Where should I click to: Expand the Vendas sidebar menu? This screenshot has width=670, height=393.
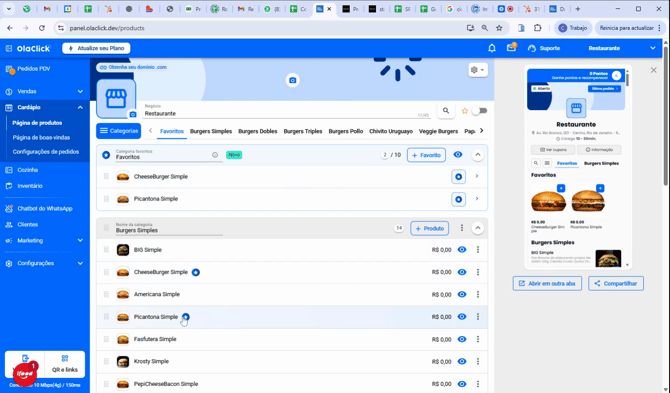pos(80,91)
